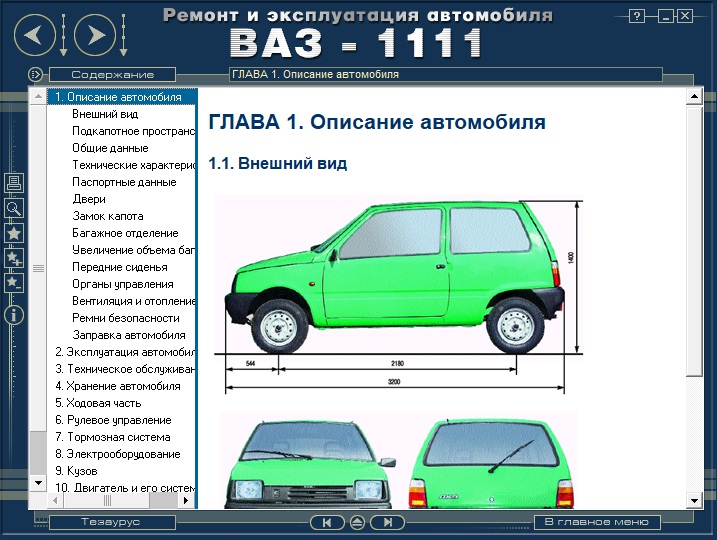Click the contents horizontal scrollbar thumb

pos(107,501)
